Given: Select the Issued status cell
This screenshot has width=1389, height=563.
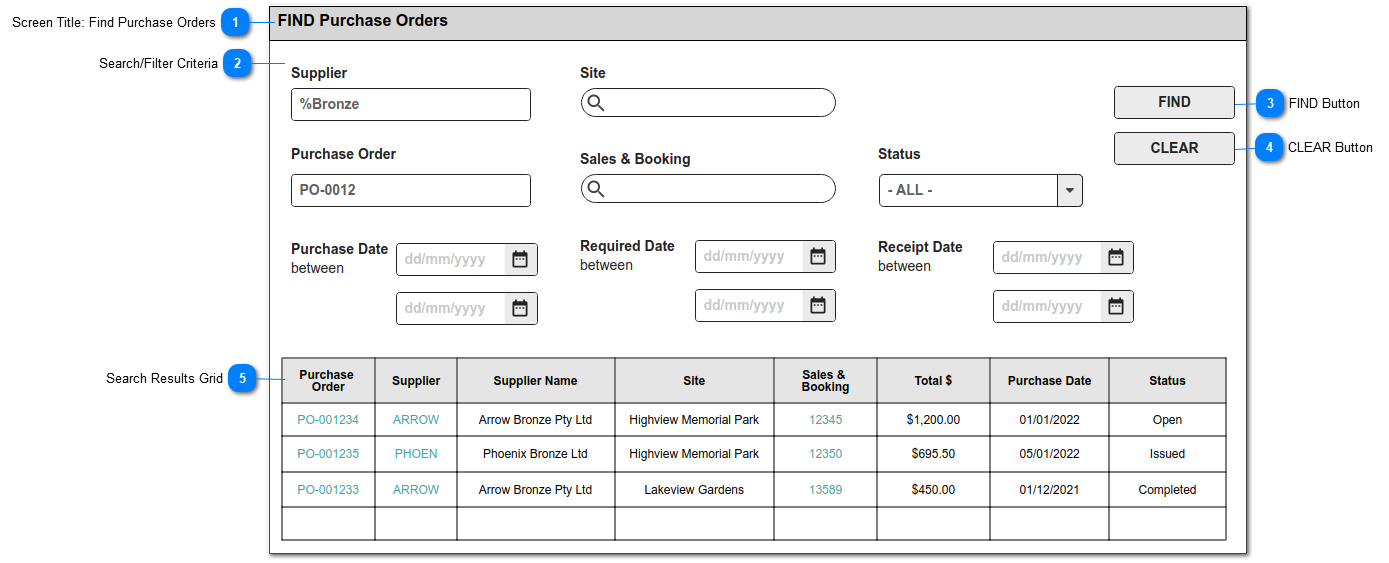Looking at the screenshot, I should [1167, 454].
